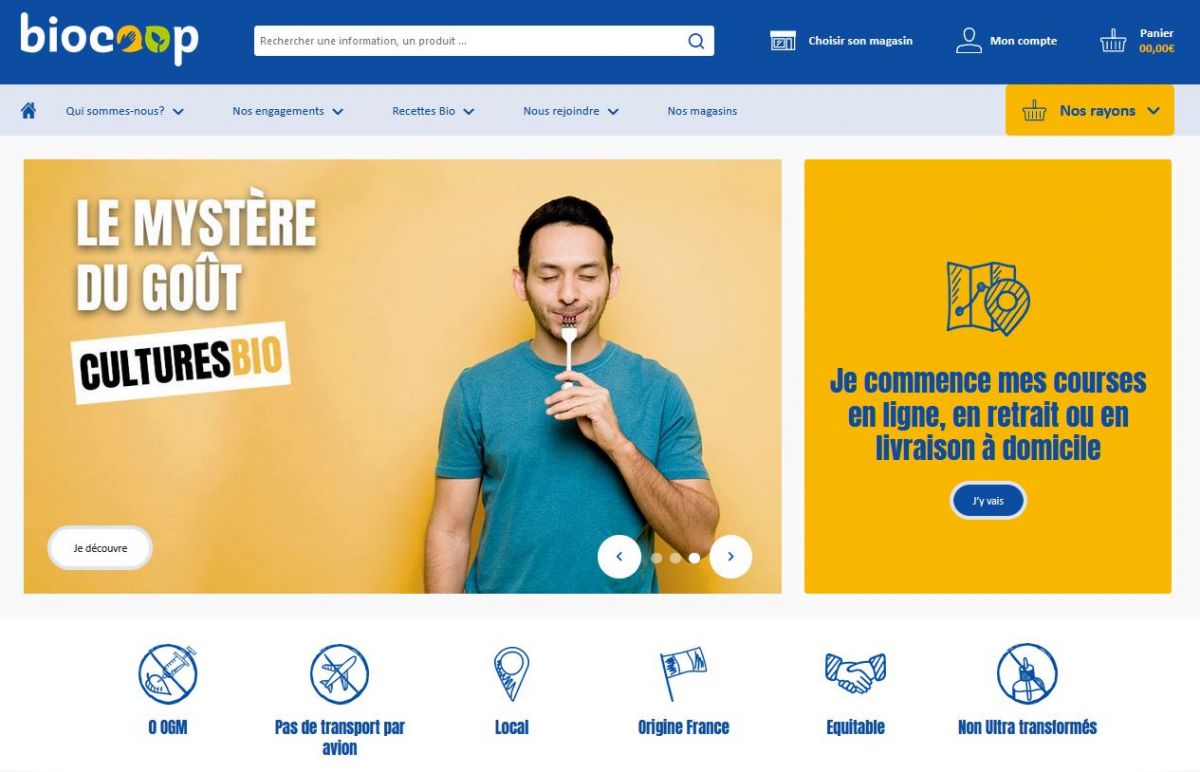This screenshot has height=772, width=1200.
Task: Open the shopping basket Panier icon
Action: (1113, 41)
